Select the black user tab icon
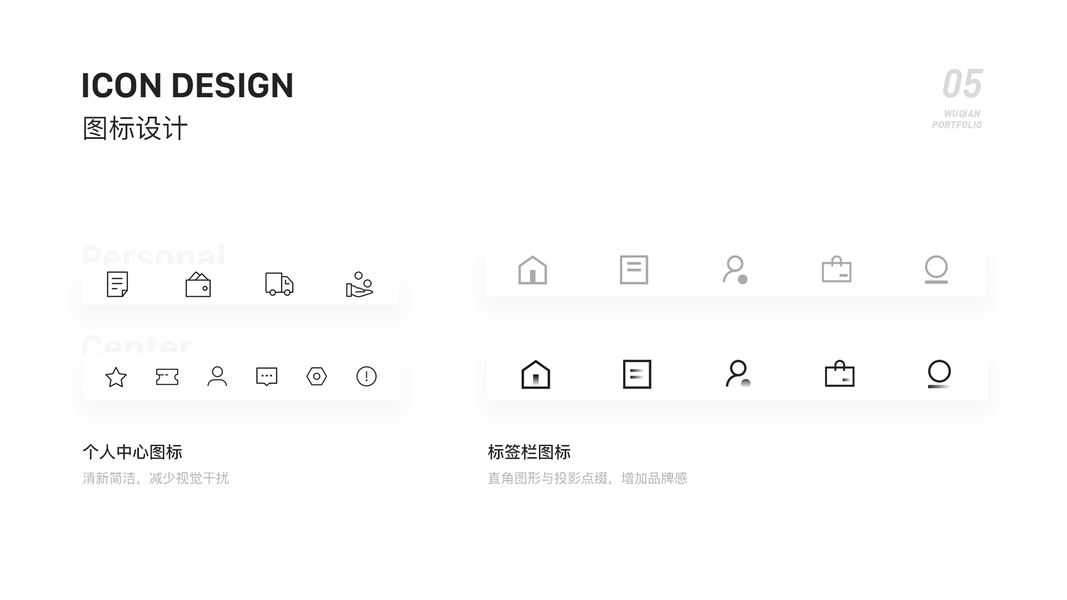Image resolution: width=1067 pixels, height=600 pixels. 738,373
